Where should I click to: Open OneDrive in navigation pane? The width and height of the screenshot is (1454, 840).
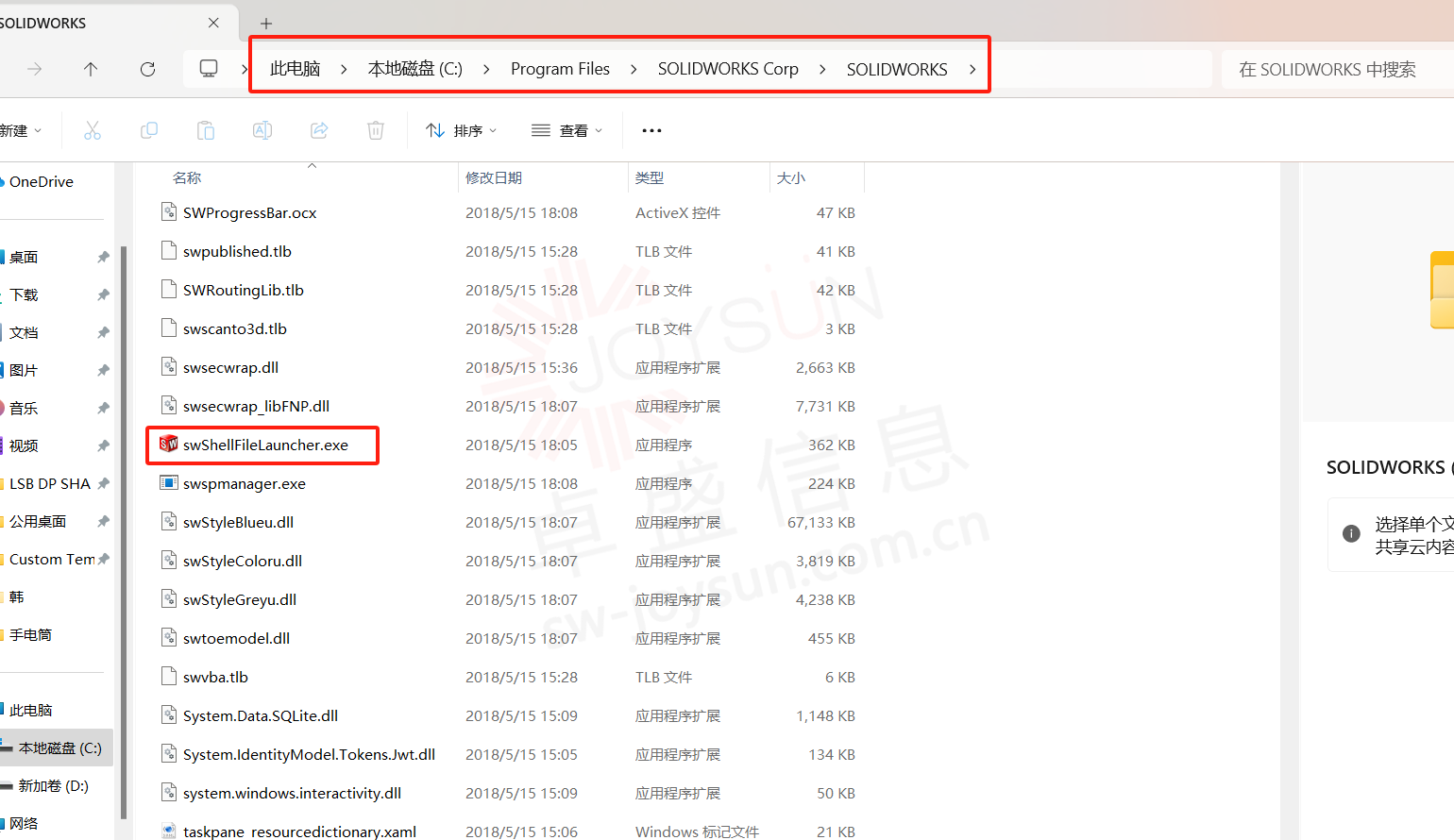pyautogui.click(x=41, y=181)
